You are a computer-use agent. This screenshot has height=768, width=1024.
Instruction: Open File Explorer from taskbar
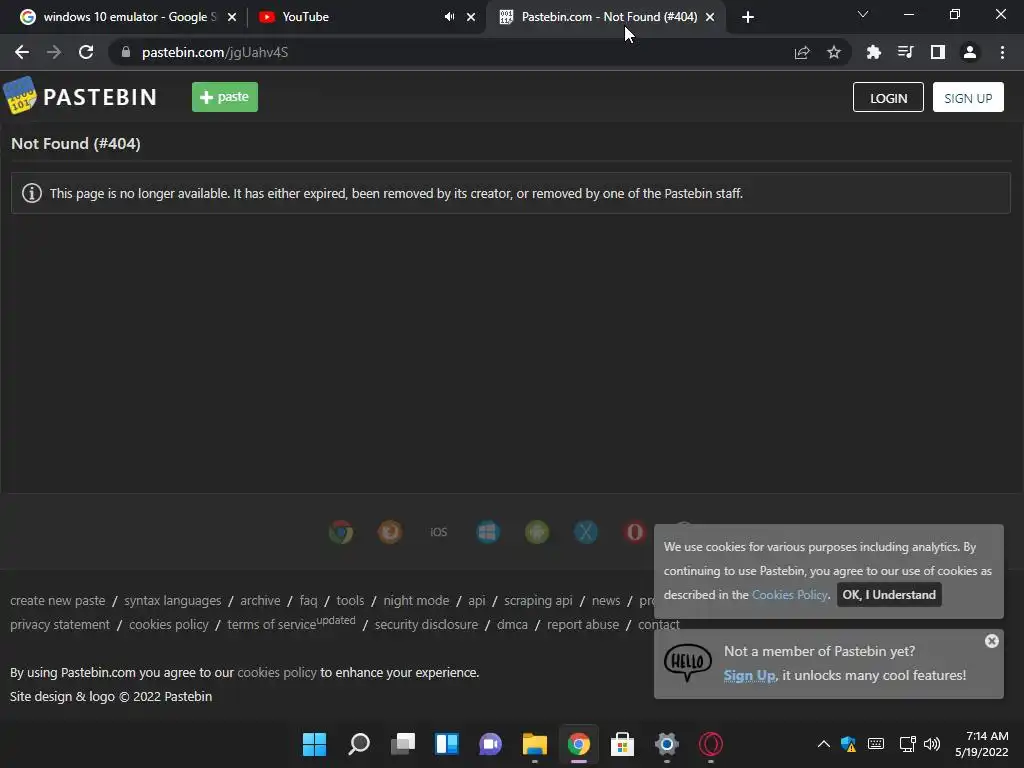(x=534, y=744)
